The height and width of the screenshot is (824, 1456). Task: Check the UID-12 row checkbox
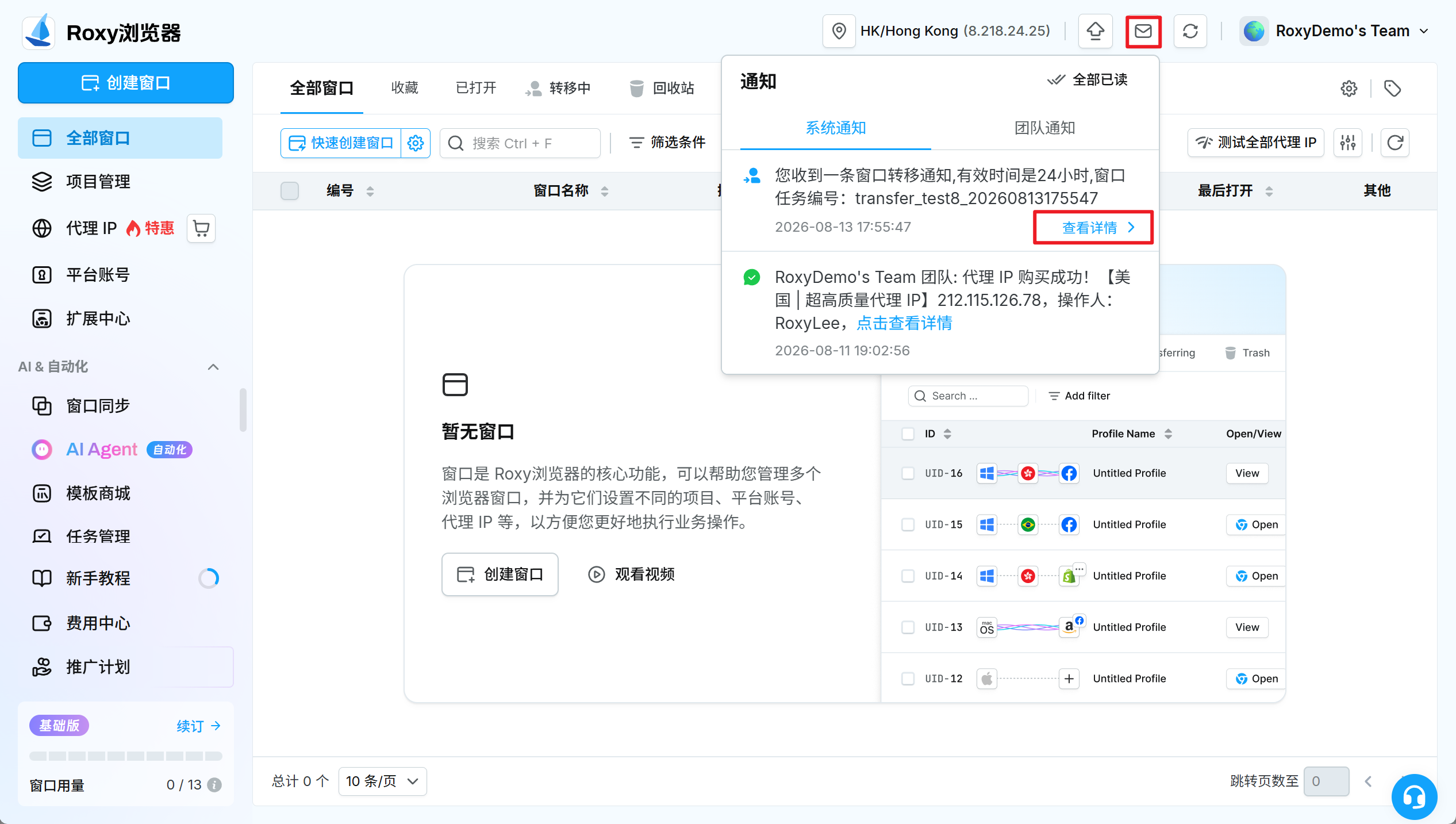pyautogui.click(x=908, y=679)
